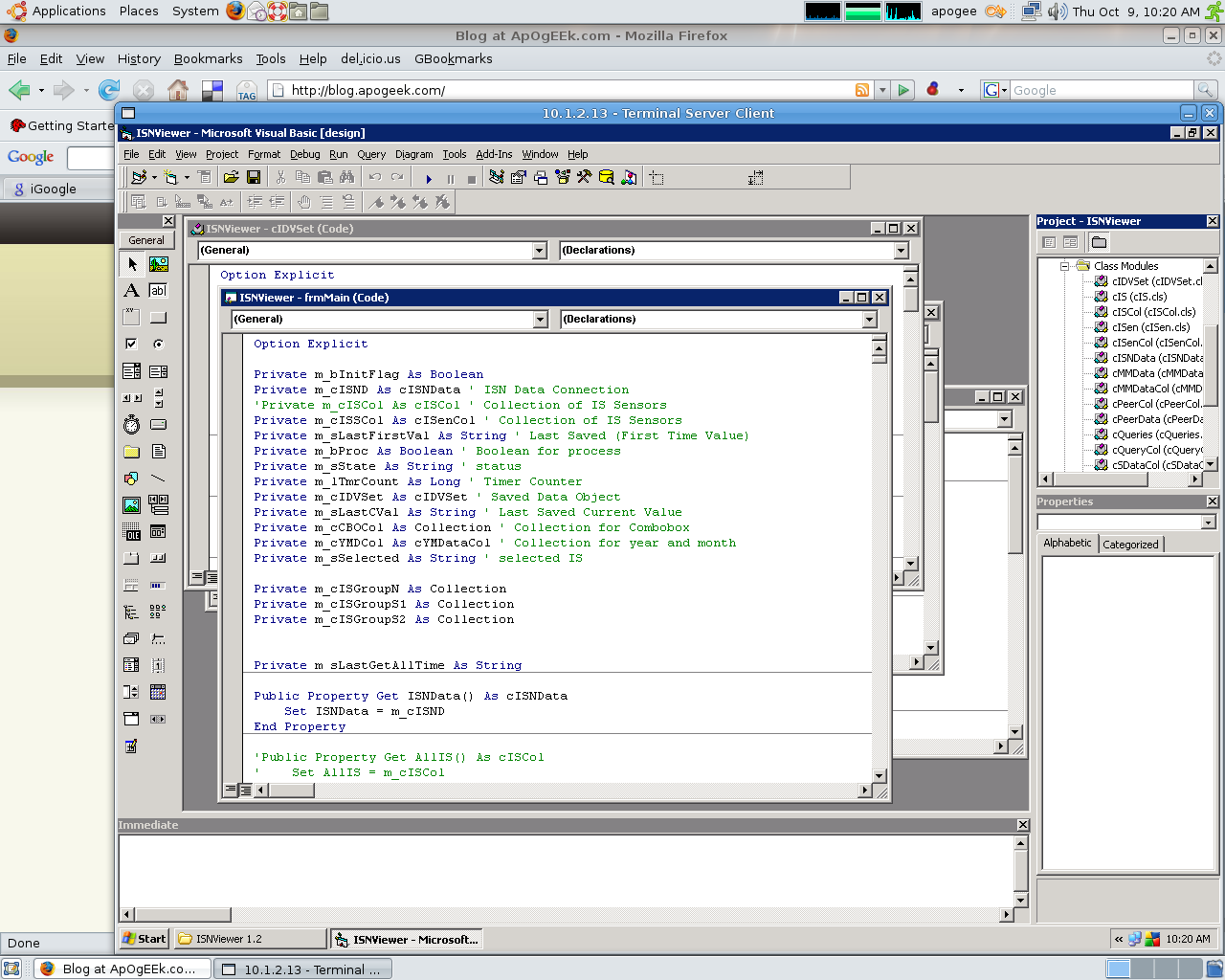This screenshot has height=980, width=1225.
Task: Select the ComboBox control in the toolbox
Action: pyautogui.click(x=132, y=371)
